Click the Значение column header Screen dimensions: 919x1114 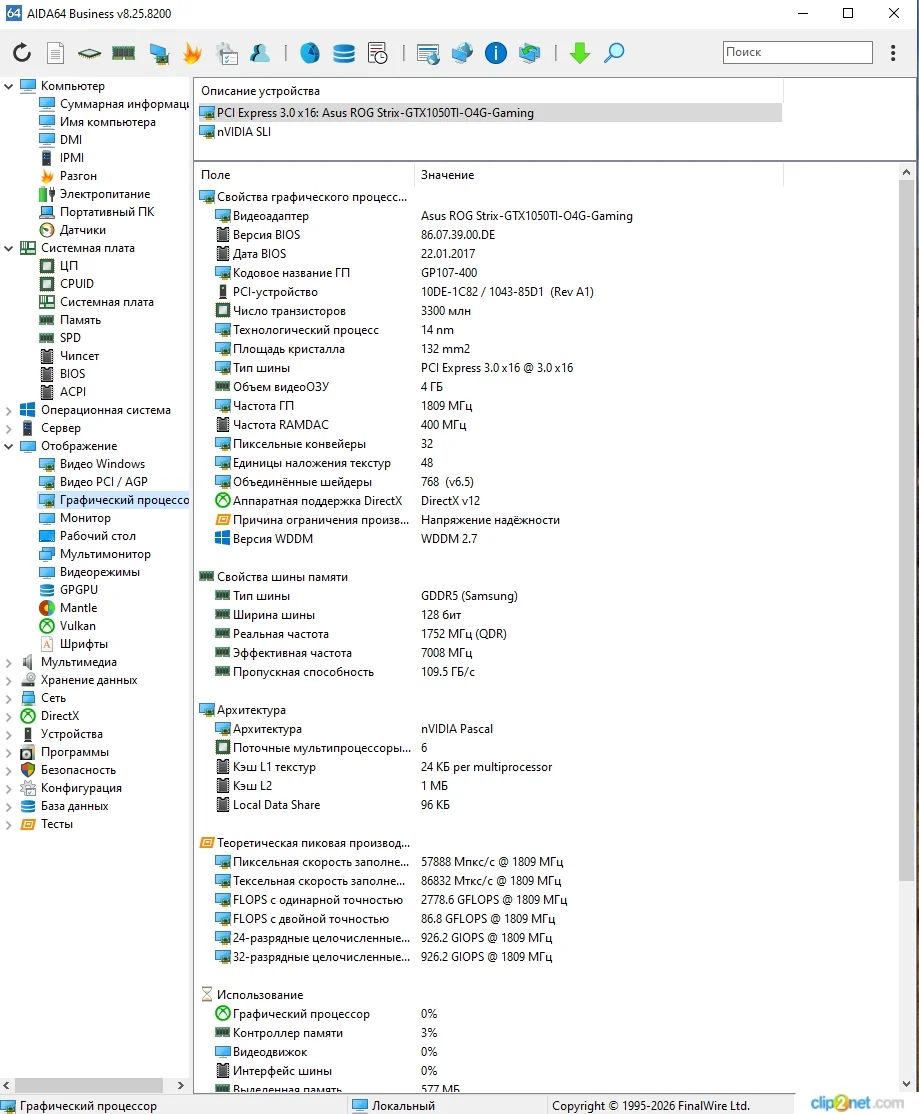(x=598, y=175)
